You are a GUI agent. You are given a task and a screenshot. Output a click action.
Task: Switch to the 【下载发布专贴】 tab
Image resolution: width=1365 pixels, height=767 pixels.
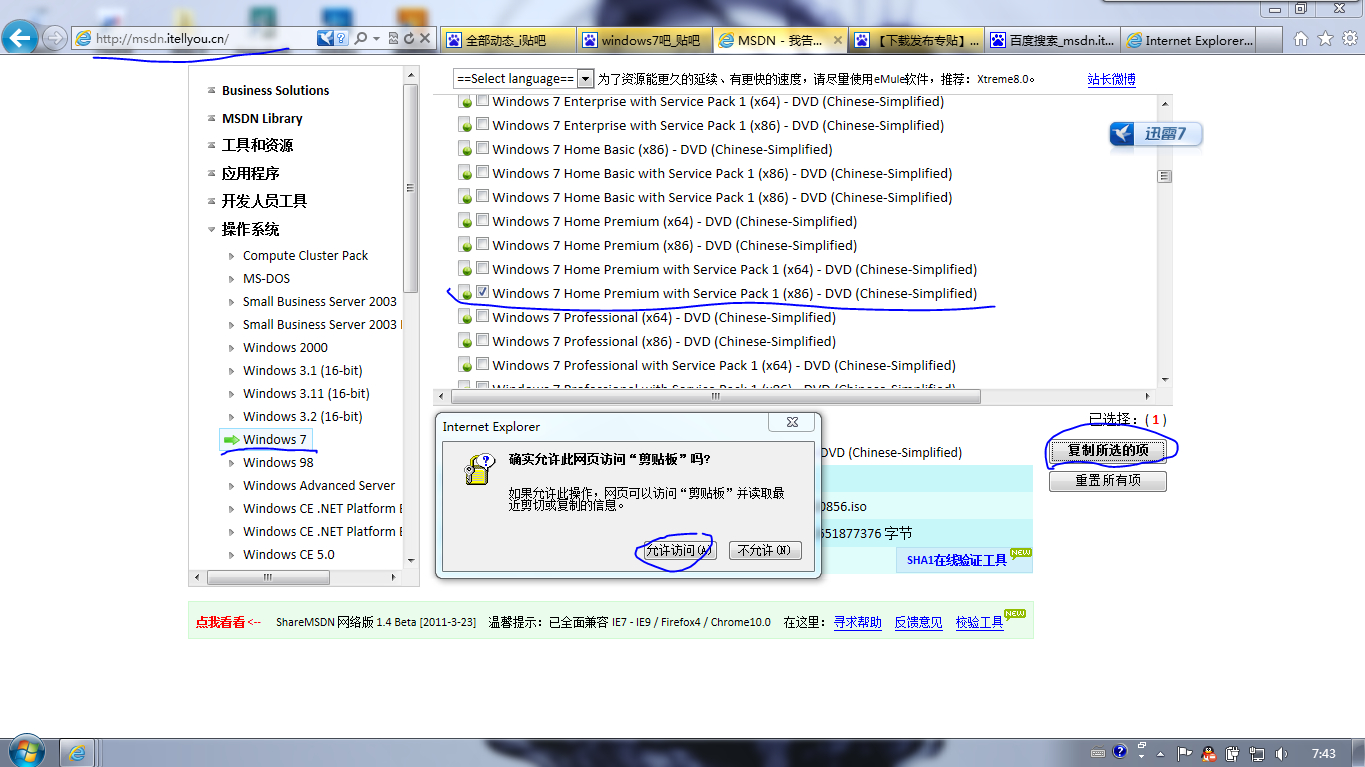(917, 40)
